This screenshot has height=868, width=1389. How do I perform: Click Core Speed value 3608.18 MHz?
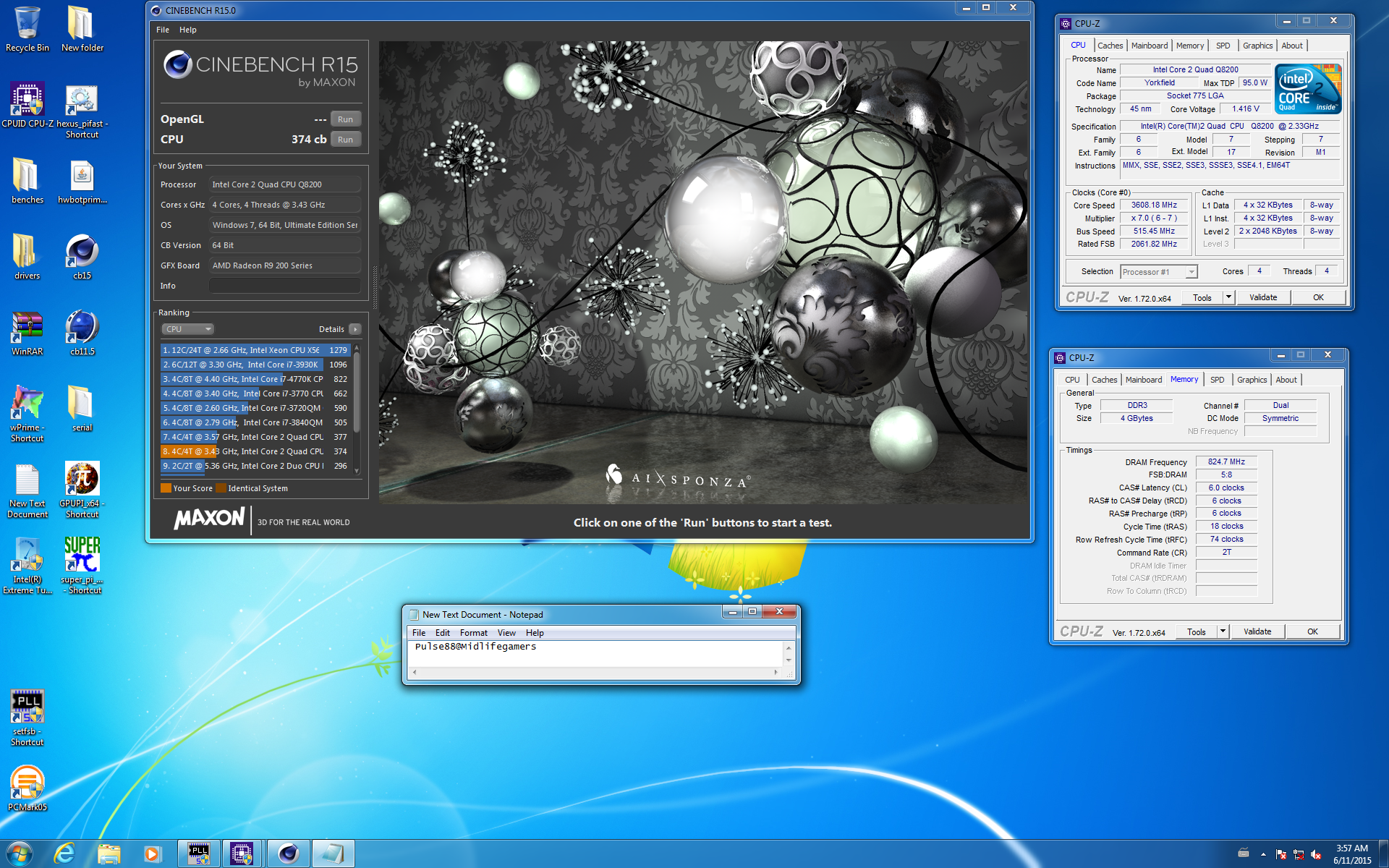point(1154,205)
